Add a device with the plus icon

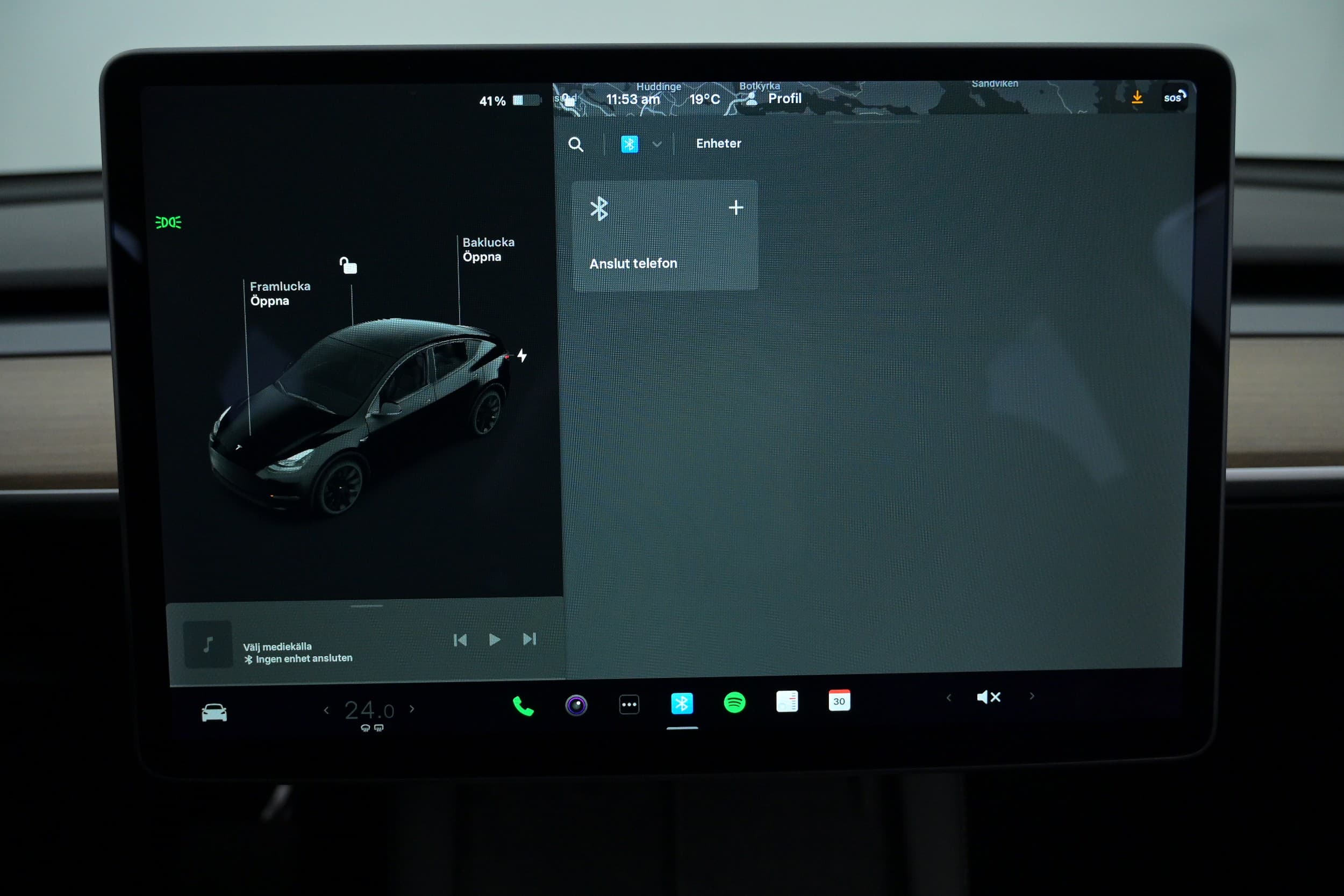click(736, 207)
